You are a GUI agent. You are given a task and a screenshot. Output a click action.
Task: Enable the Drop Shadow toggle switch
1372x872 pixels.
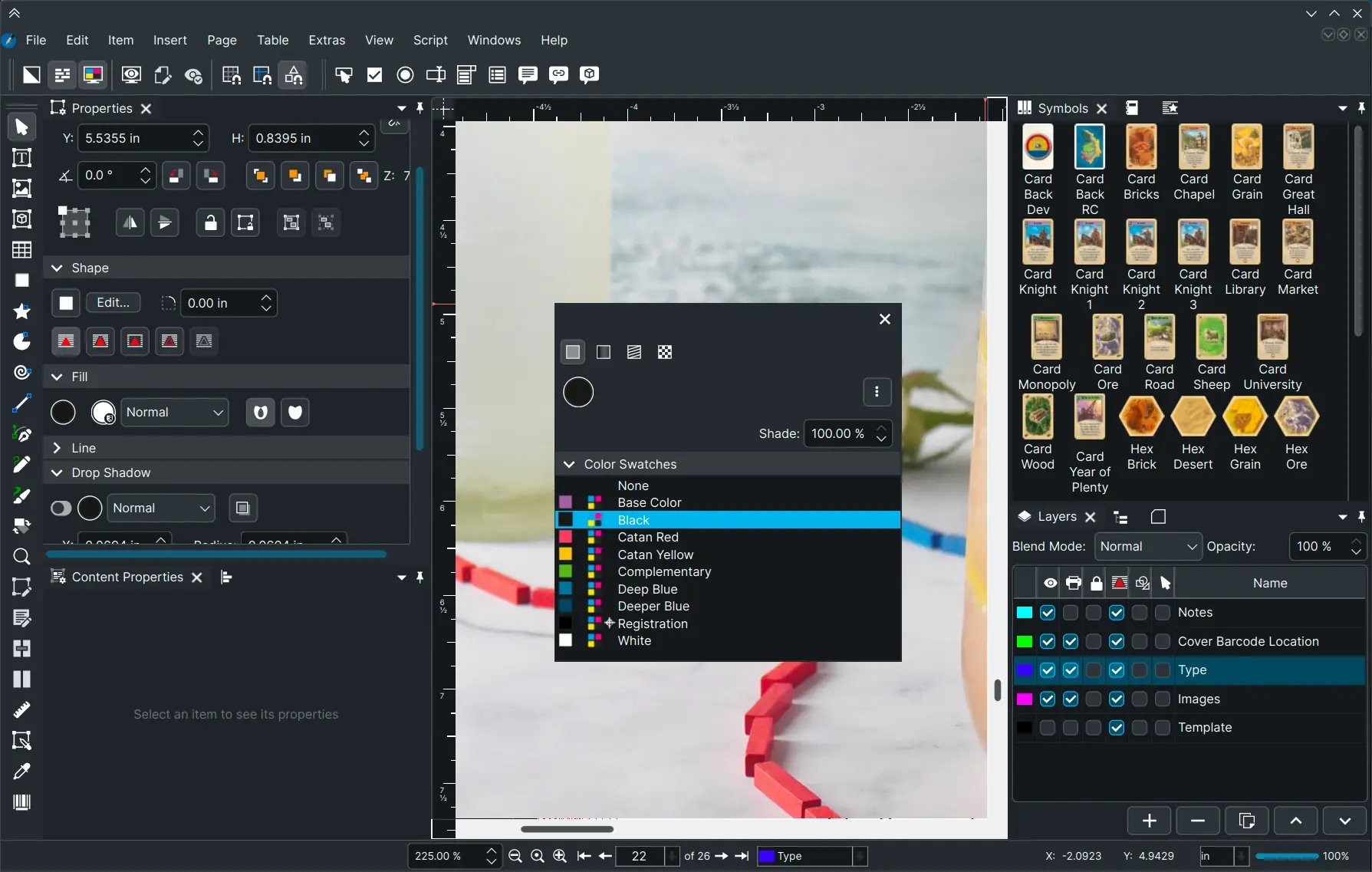pos(61,508)
